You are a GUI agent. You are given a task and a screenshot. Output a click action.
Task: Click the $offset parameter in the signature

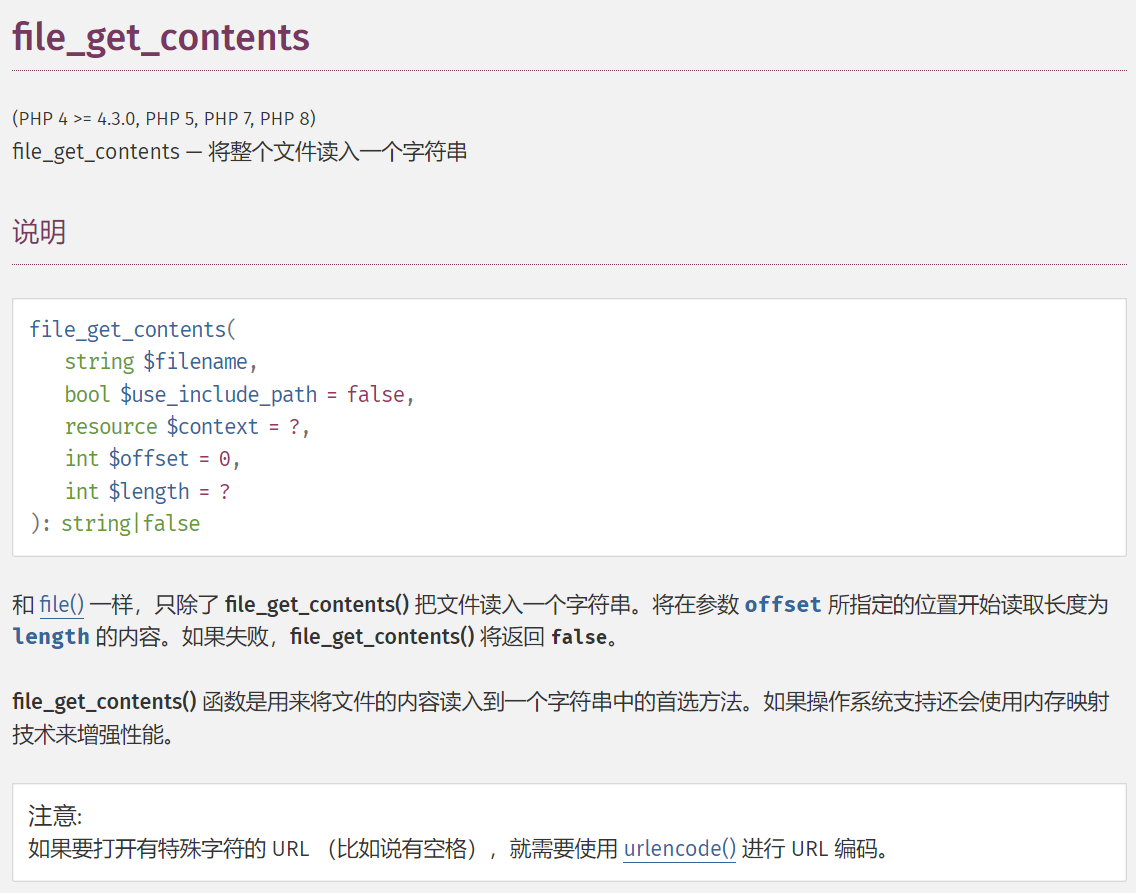coord(148,459)
